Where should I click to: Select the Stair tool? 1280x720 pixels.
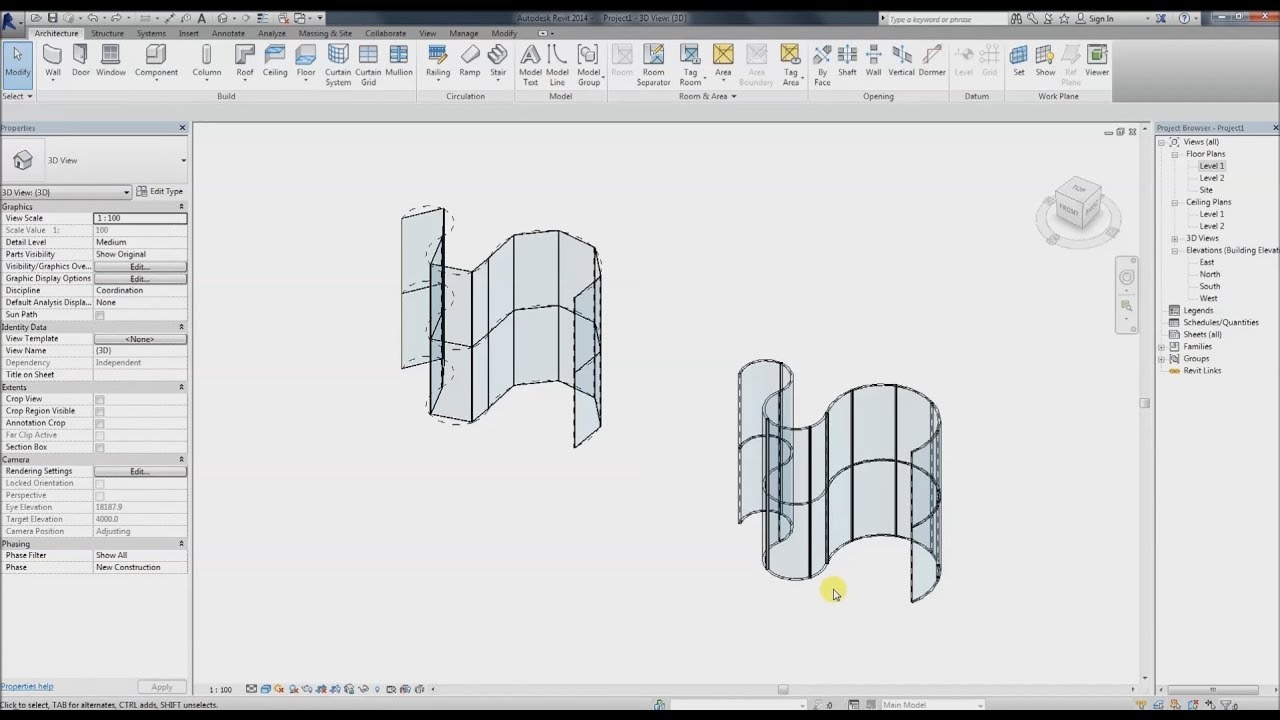(498, 62)
